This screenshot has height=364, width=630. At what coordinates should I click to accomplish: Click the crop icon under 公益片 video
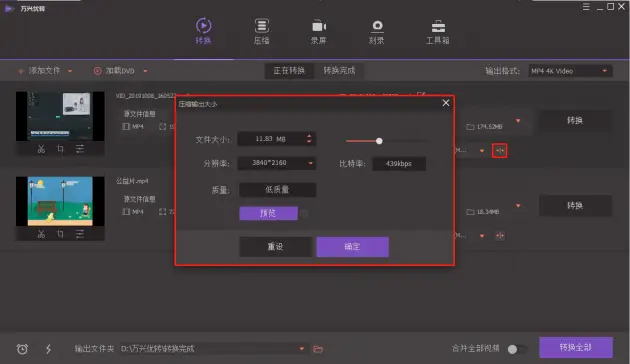pos(60,234)
